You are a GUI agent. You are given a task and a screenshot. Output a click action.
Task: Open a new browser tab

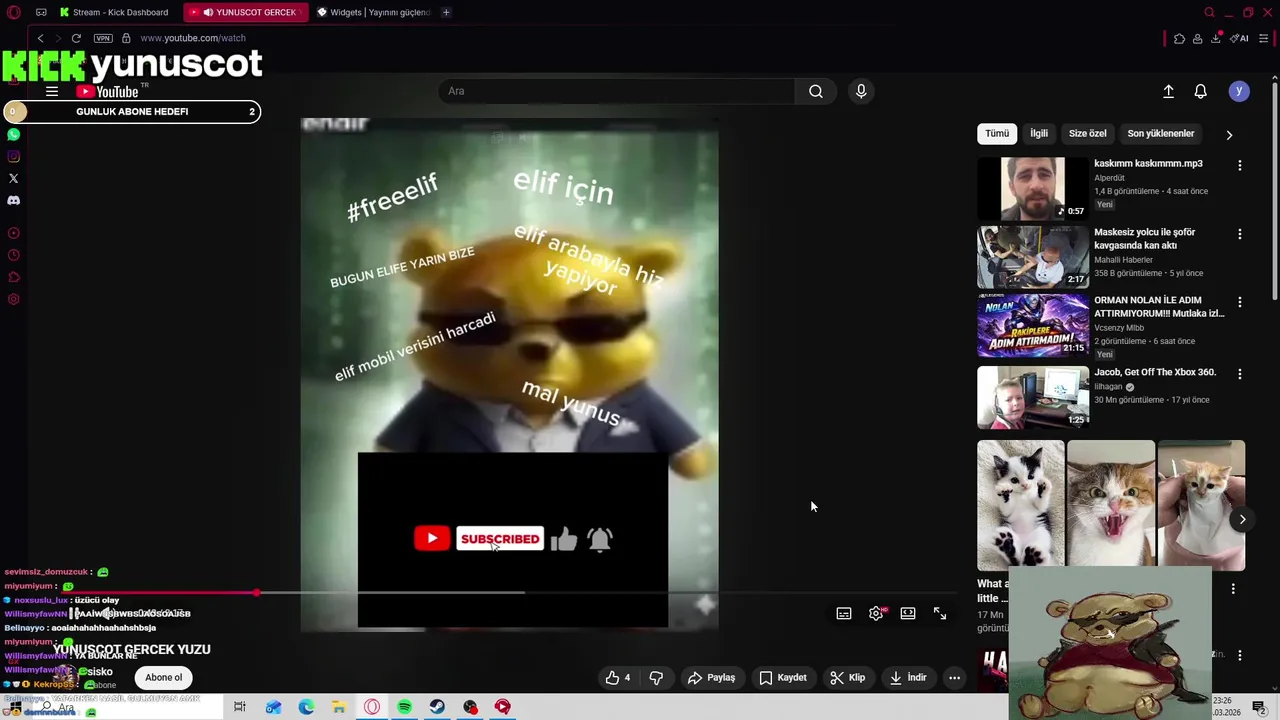[446, 12]
